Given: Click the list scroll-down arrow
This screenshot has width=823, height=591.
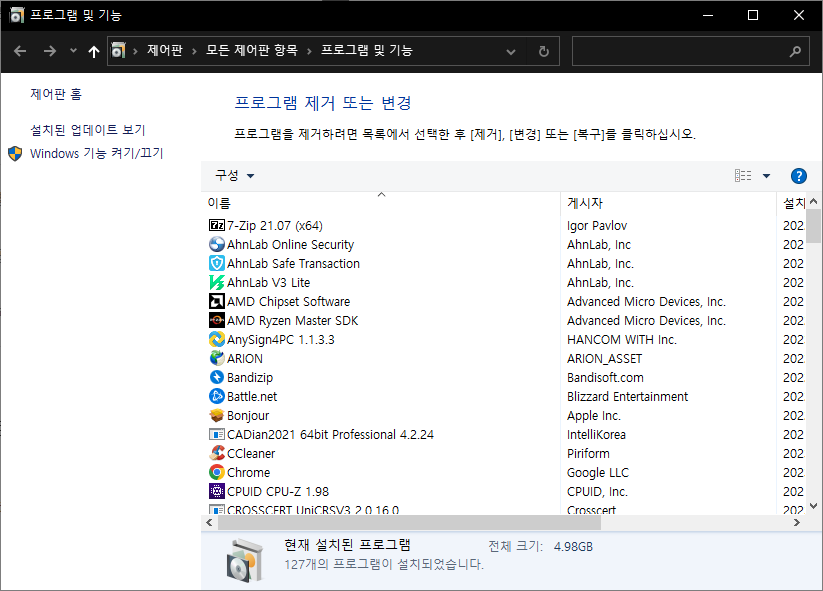Looking at the screenshot, I should 814,506.
